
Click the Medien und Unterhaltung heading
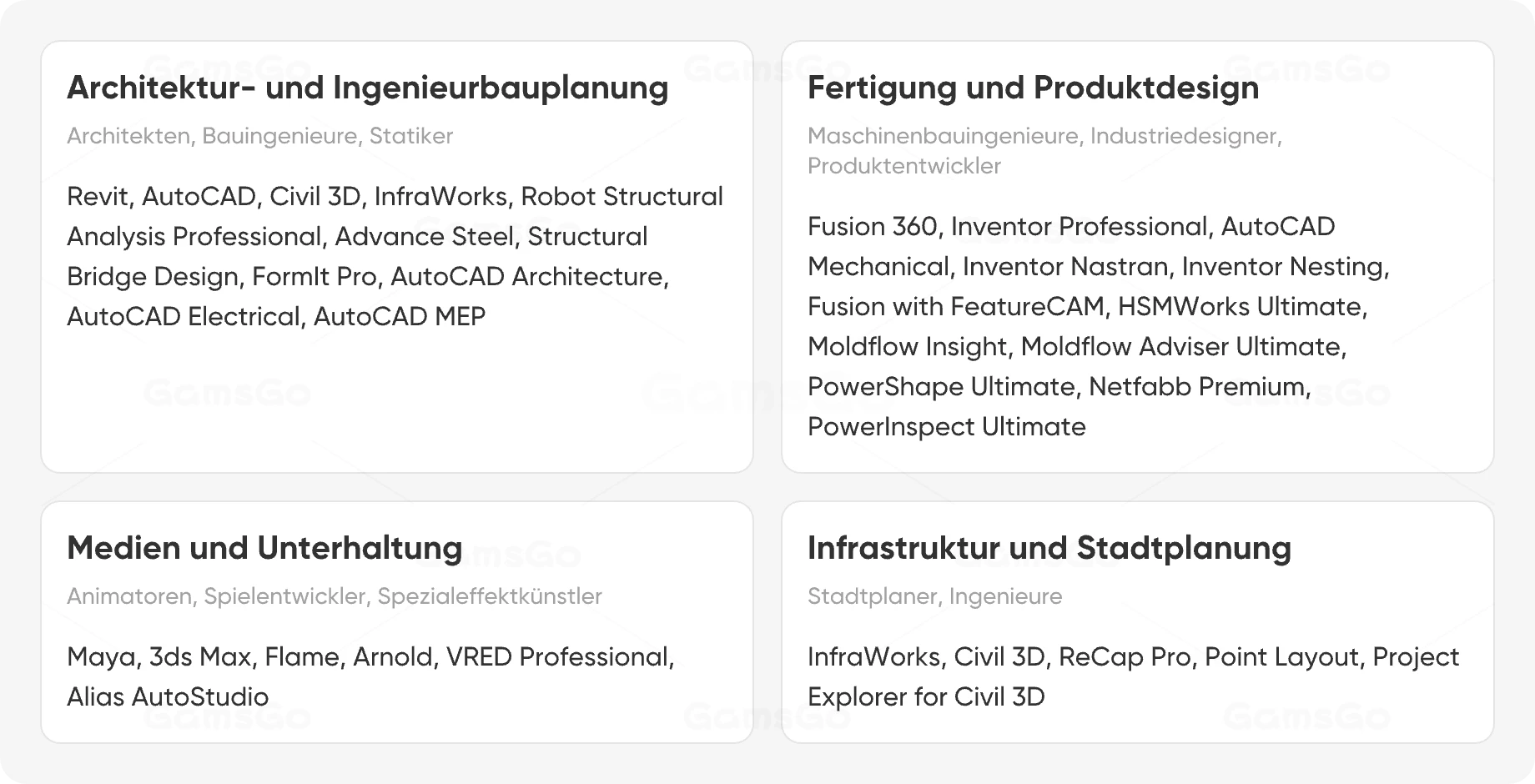coord(264,548)
